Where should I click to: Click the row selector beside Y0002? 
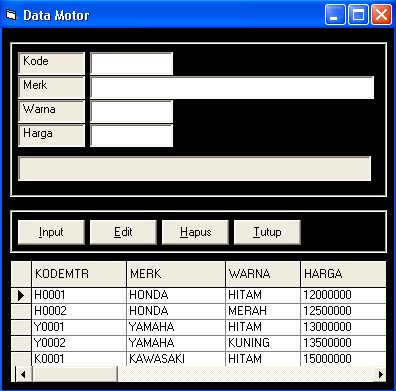[21, 343]
